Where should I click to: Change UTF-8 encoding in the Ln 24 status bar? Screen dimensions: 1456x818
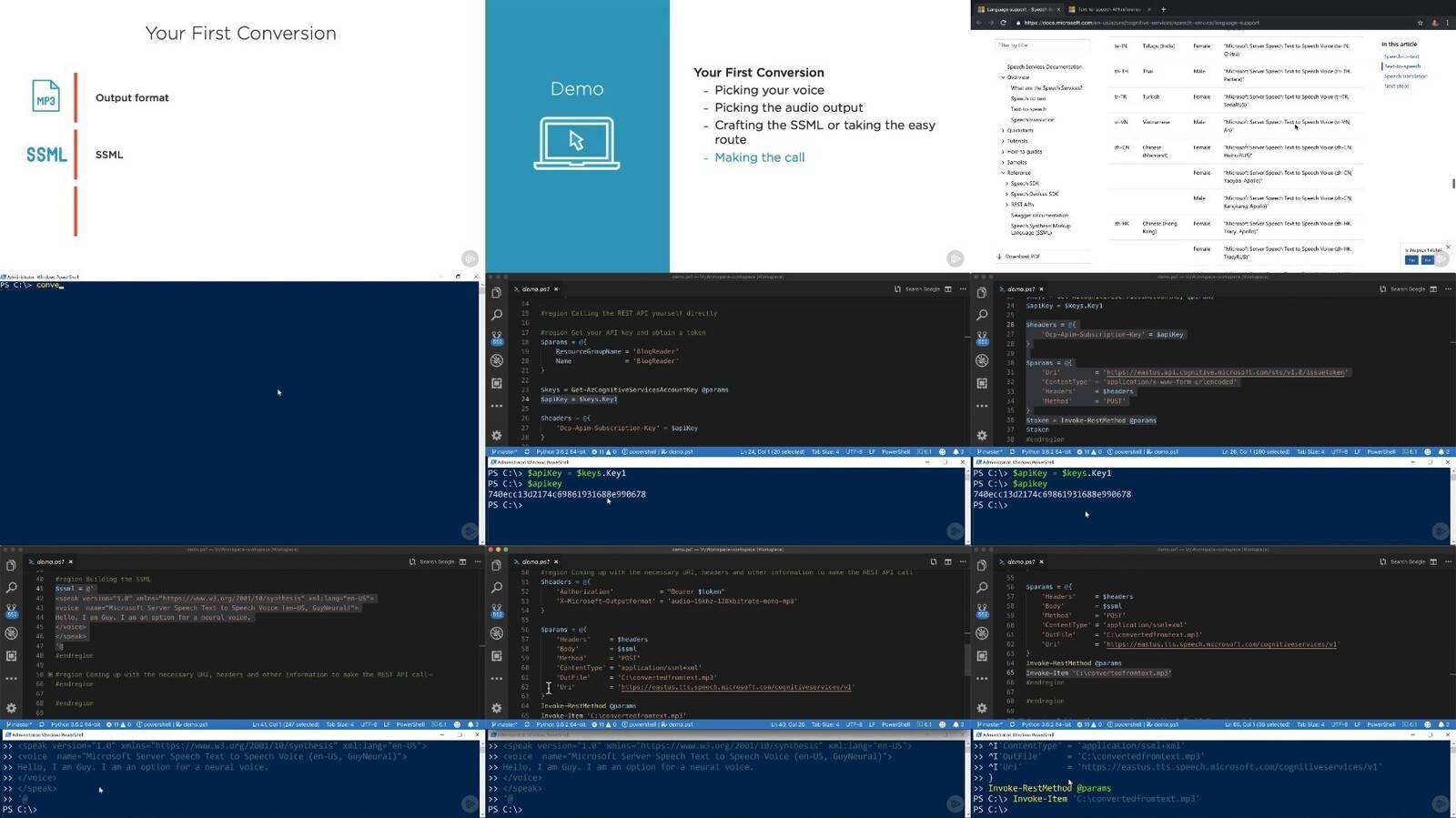point(854,451)
